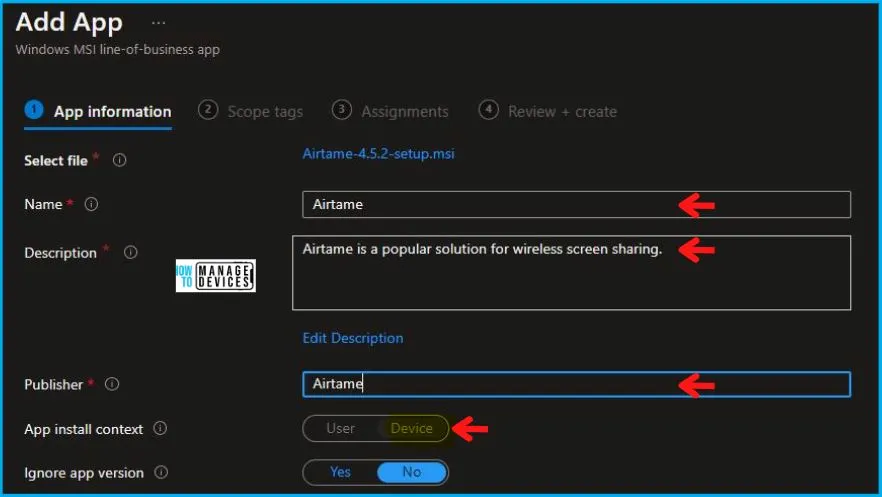Select the App information tab
Screen dimensions: 882x497
point(98,111)
